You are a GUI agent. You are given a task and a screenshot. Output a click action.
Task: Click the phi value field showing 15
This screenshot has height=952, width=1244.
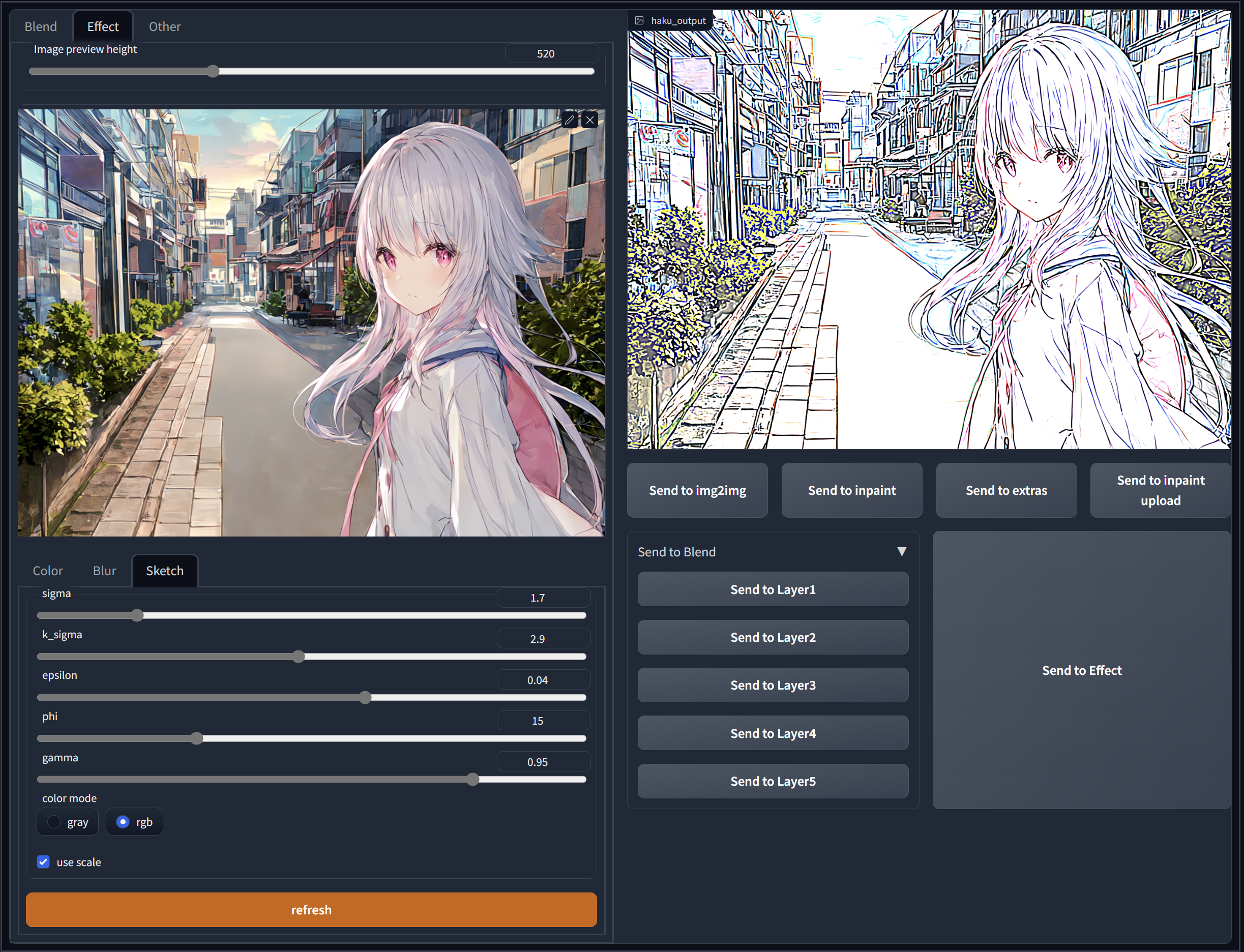click(544, 721)
